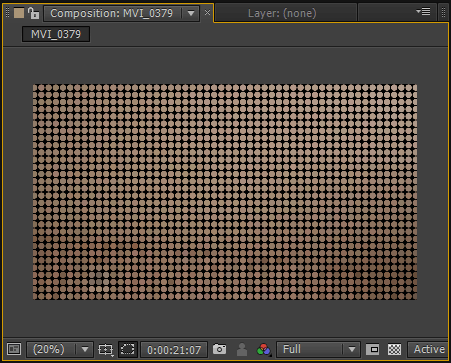Viewport: 451px width, 363px height.
Task: Open grid and guide options
Action: (x=106, y=350)
